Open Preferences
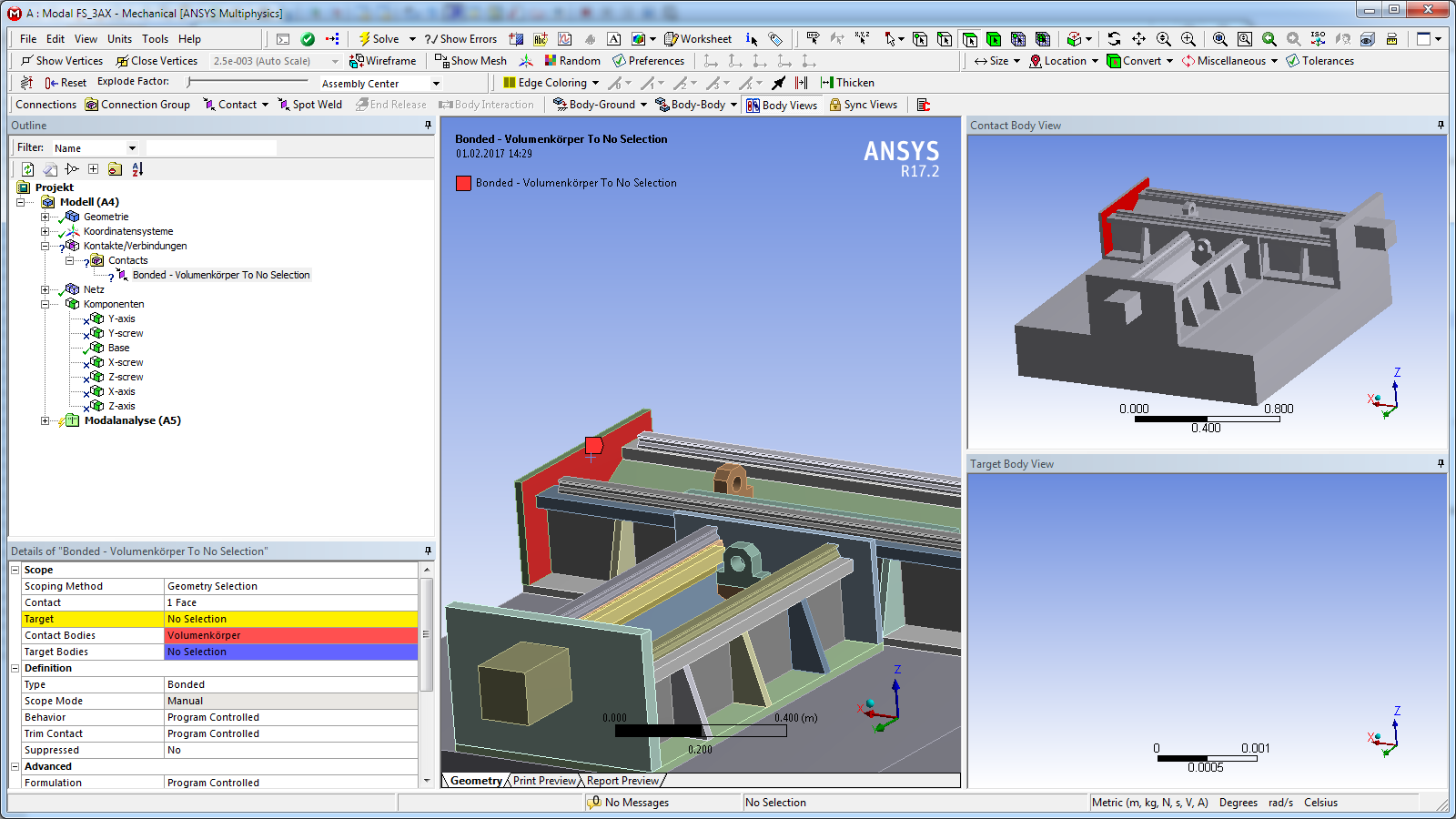Image resolution: width=1456 pixels, height=819 pixels. [x=649, y=61]
